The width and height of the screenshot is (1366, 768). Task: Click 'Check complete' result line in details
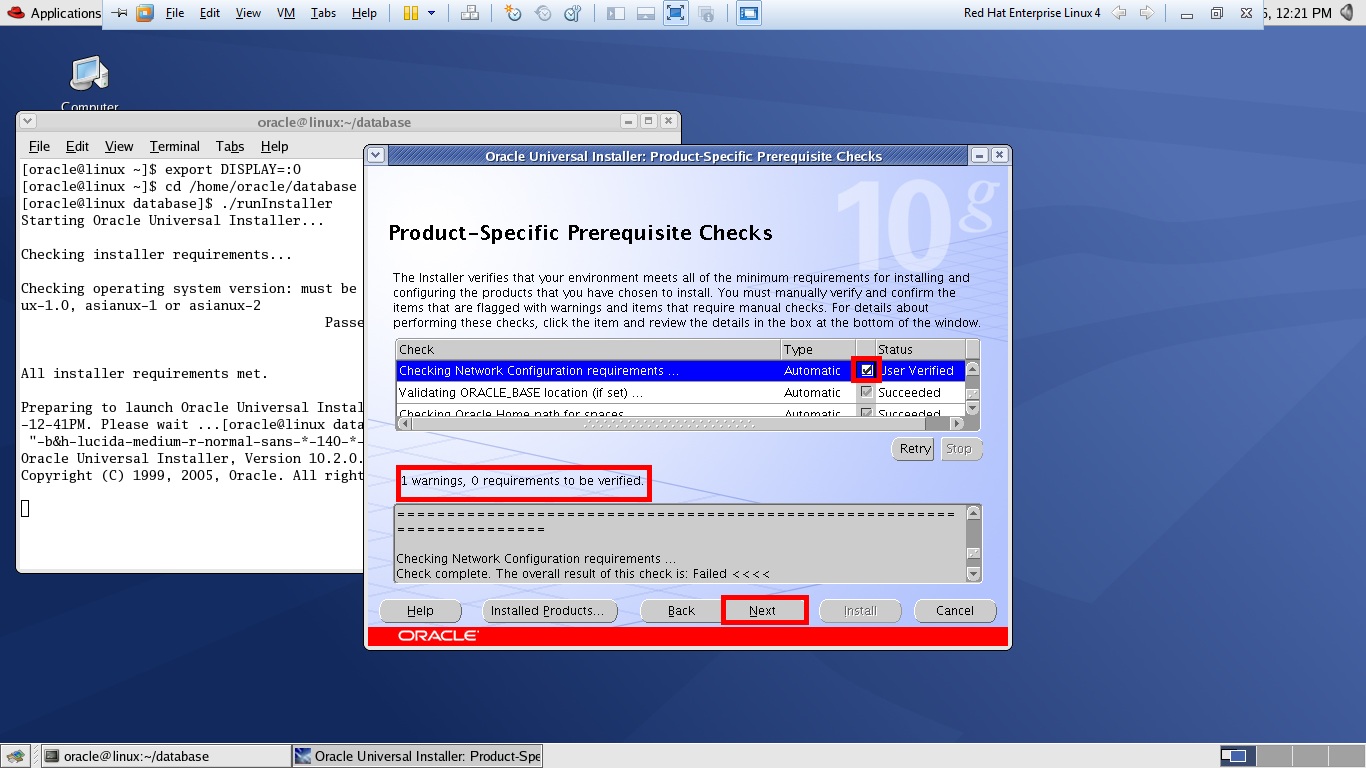coord(583,574)
